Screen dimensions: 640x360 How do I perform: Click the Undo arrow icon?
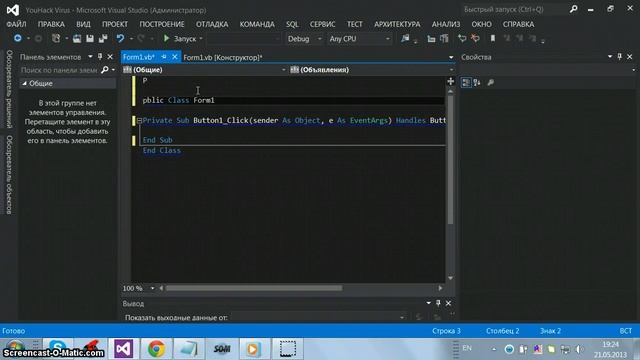[x=120, y=38]
